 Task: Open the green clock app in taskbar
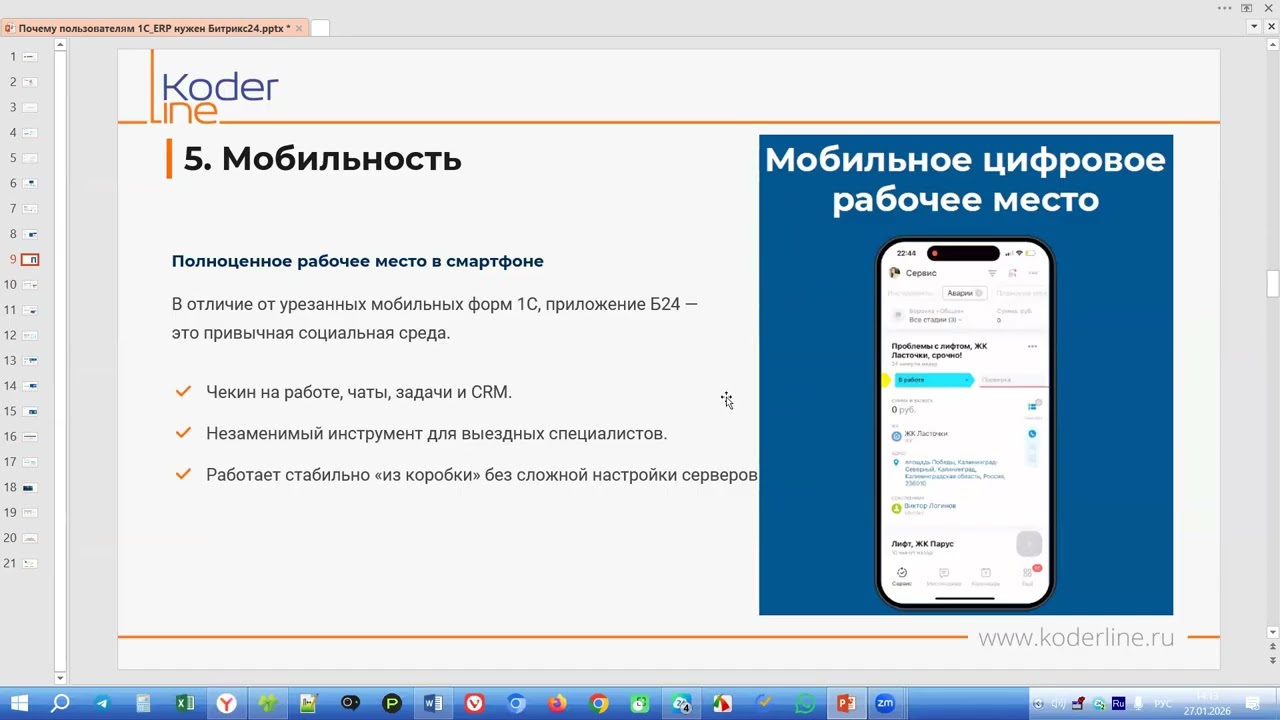(x=640, y=704)
